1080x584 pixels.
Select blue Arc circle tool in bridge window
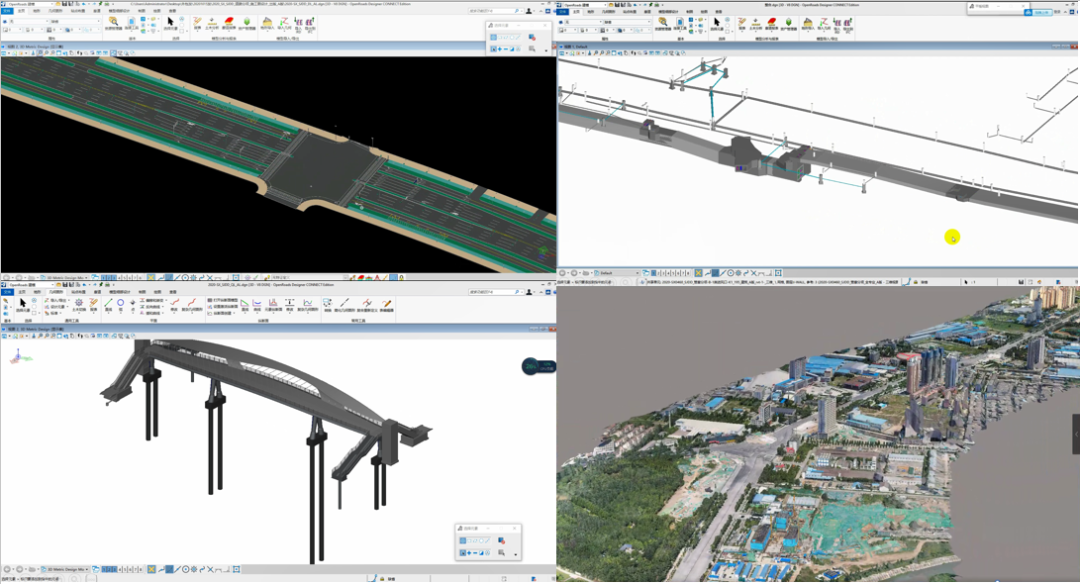[120, 303]
